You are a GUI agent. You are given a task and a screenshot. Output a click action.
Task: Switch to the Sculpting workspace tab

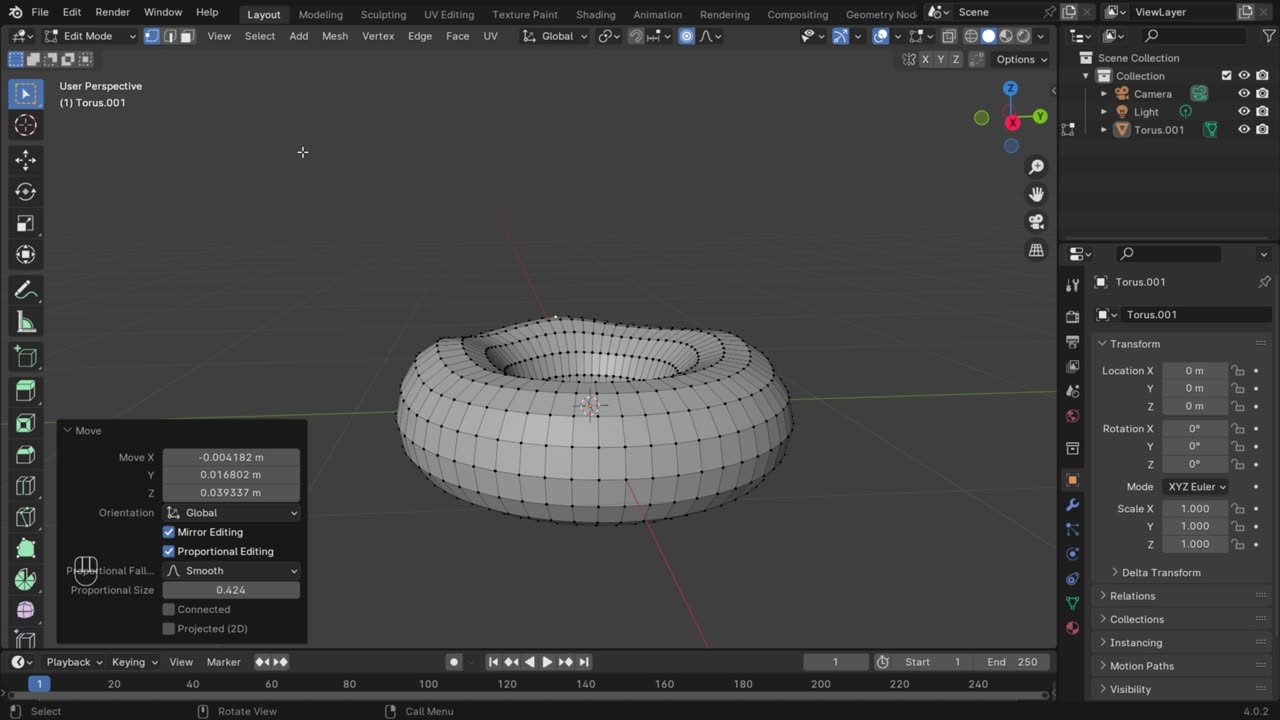(383, 14)
